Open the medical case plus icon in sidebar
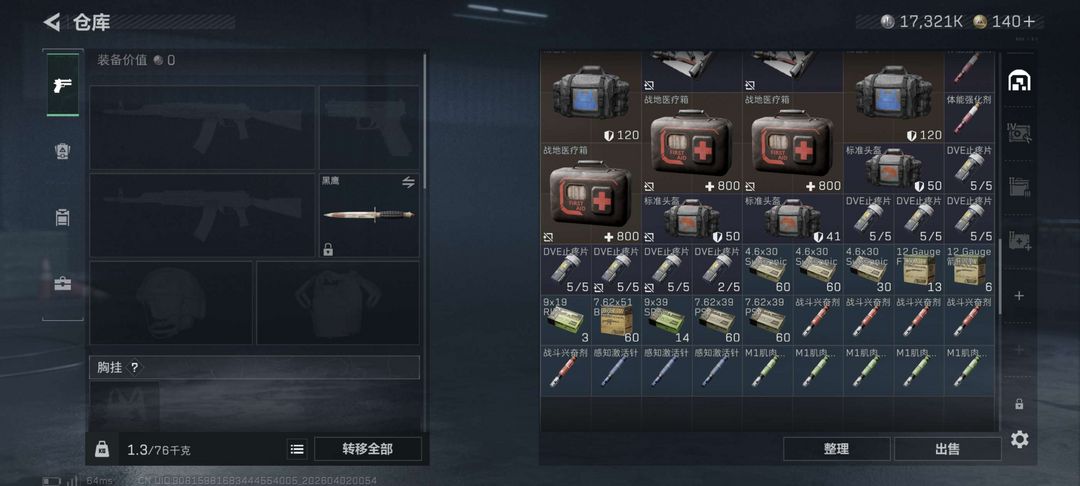 point(1019,241)
